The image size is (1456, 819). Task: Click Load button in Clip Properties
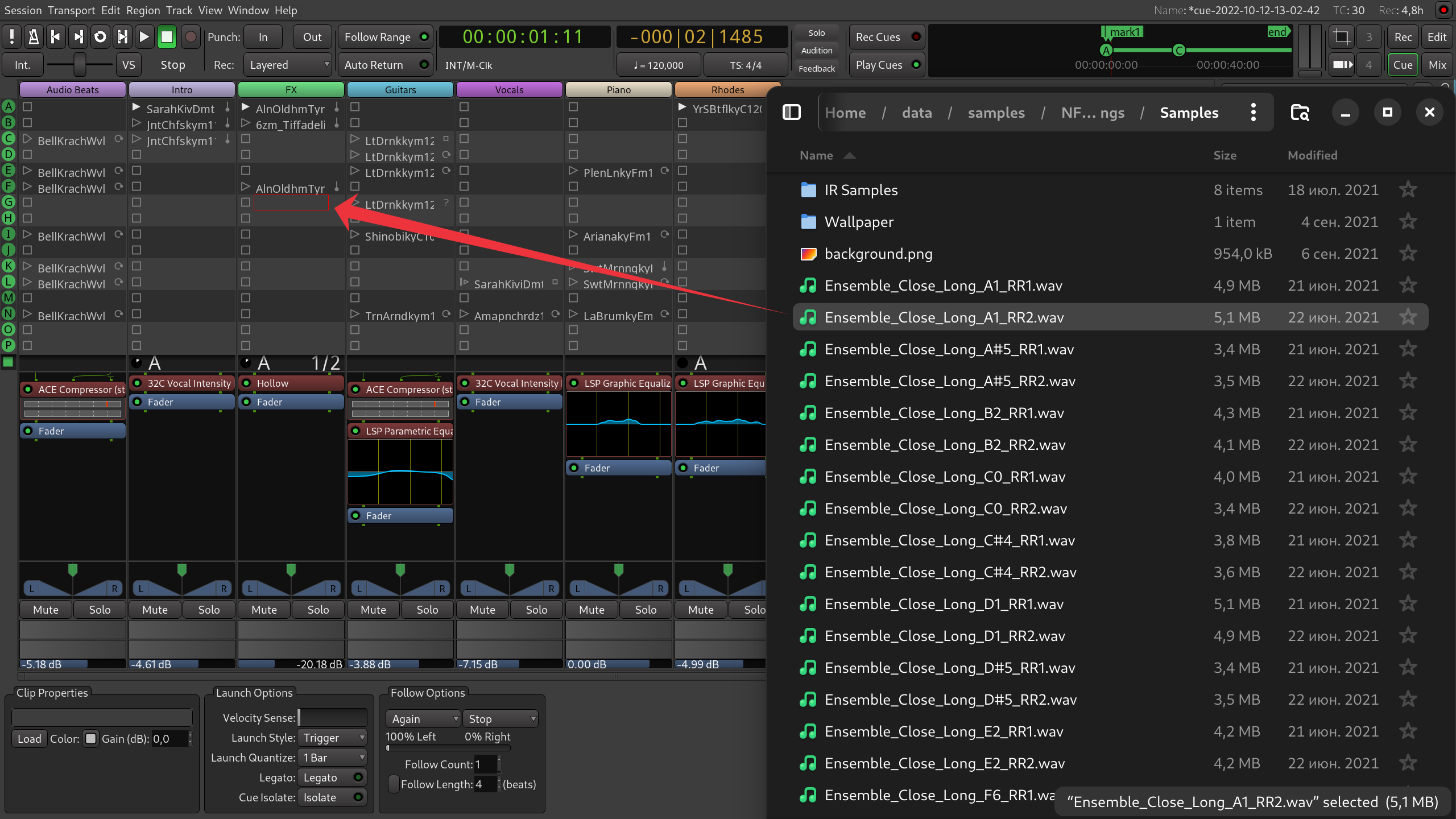tap(29, 740)
